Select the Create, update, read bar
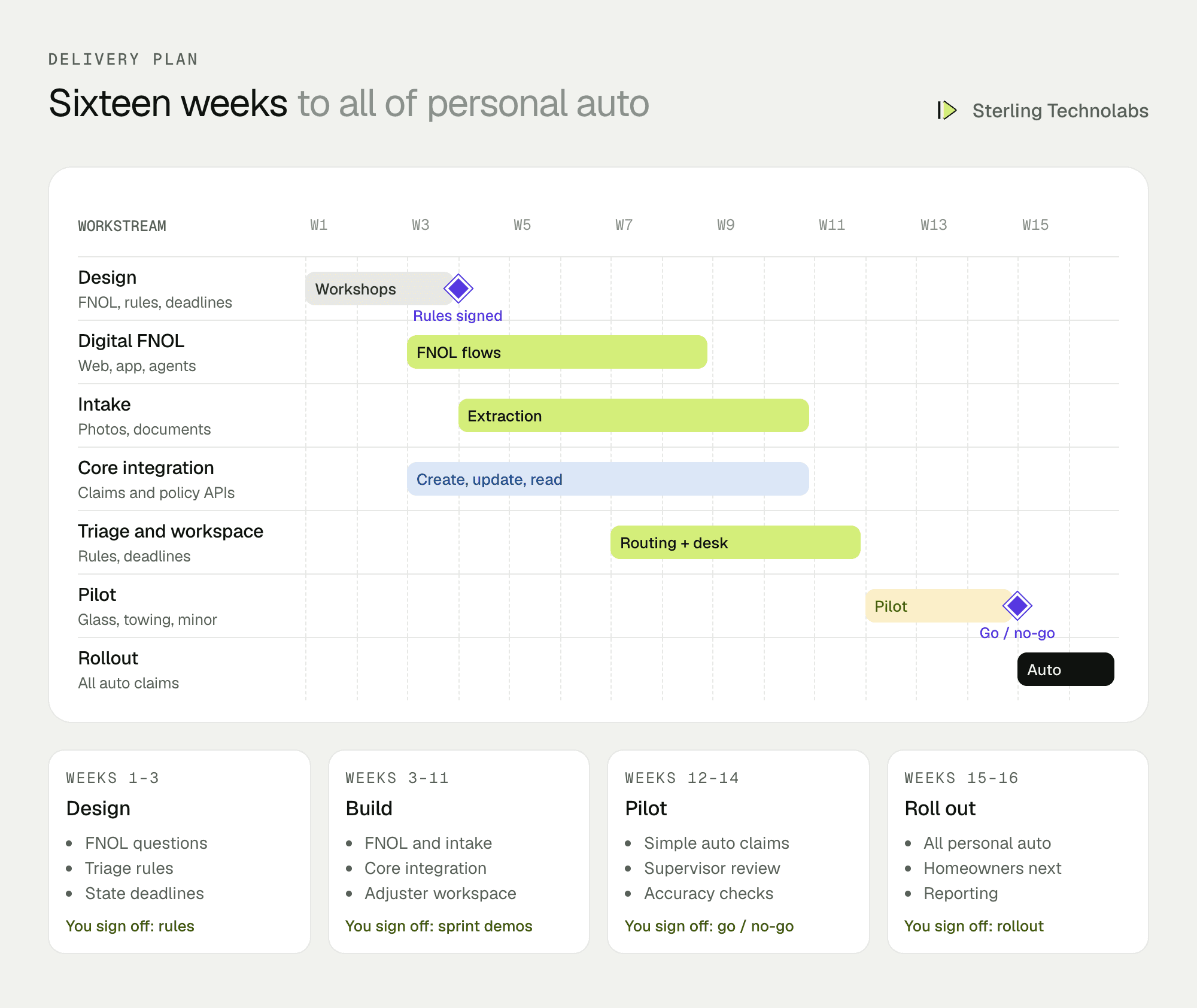The height and width of the screenshot is (1008, 1197). pos(608,479)
